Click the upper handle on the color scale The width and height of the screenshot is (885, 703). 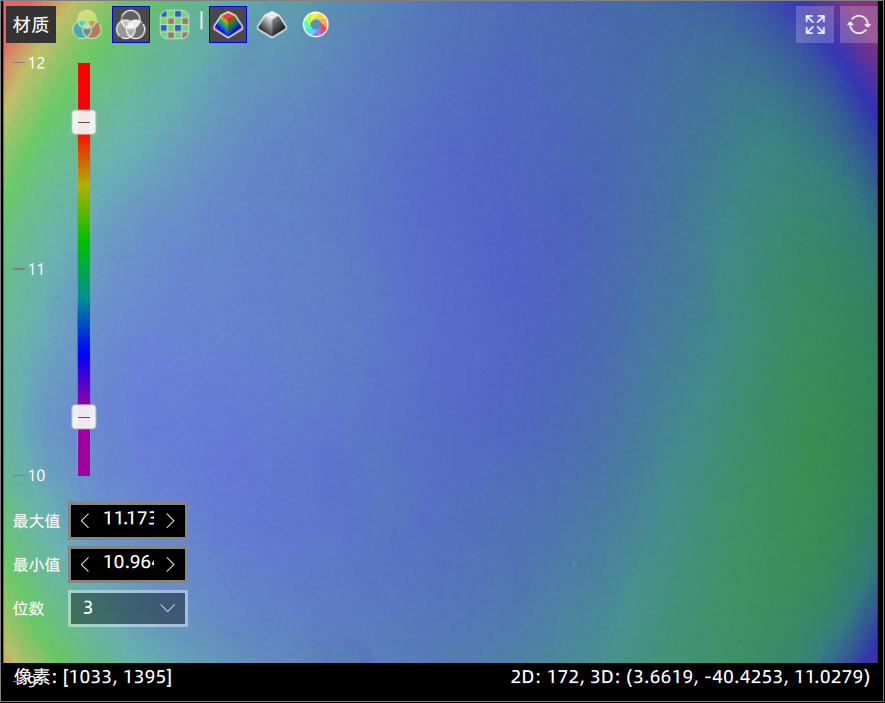click(x=84, y=122)
